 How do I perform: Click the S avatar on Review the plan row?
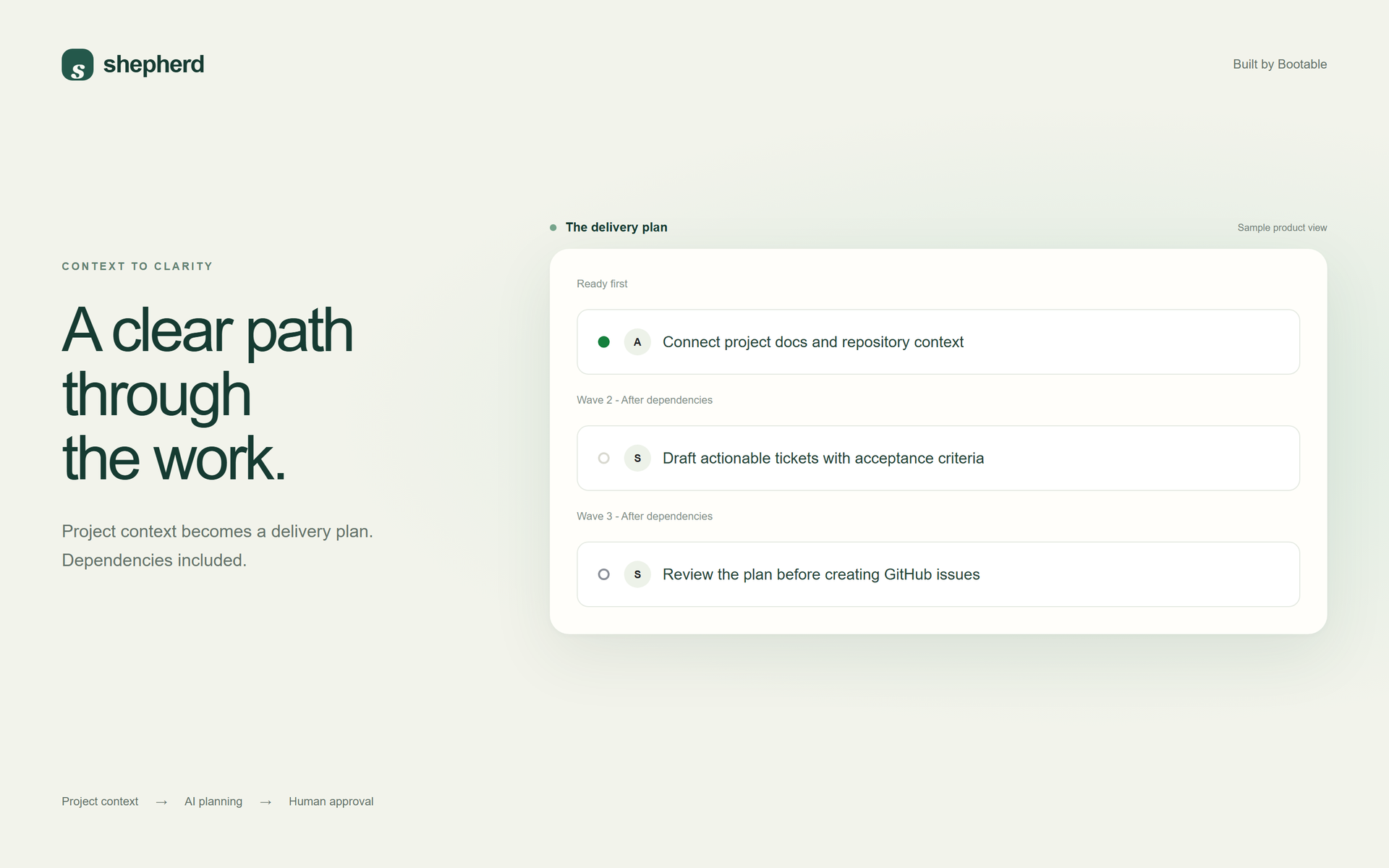637,574
